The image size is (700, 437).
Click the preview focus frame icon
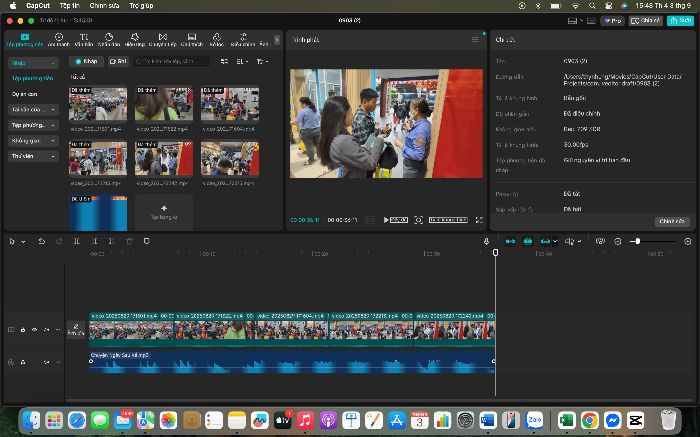coord(418,220)
